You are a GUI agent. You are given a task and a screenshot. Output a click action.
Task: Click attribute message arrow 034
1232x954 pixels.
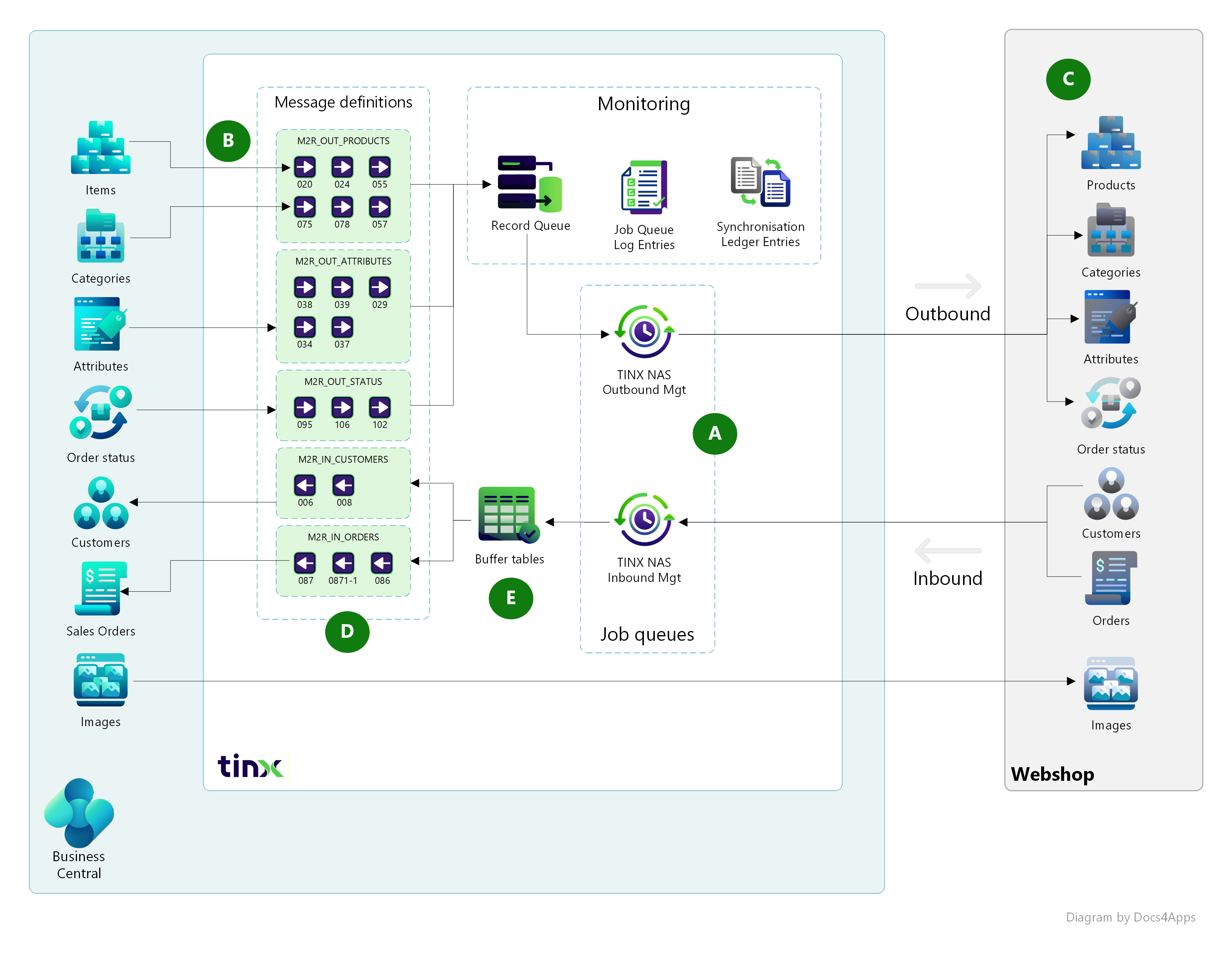coord(305,327)
